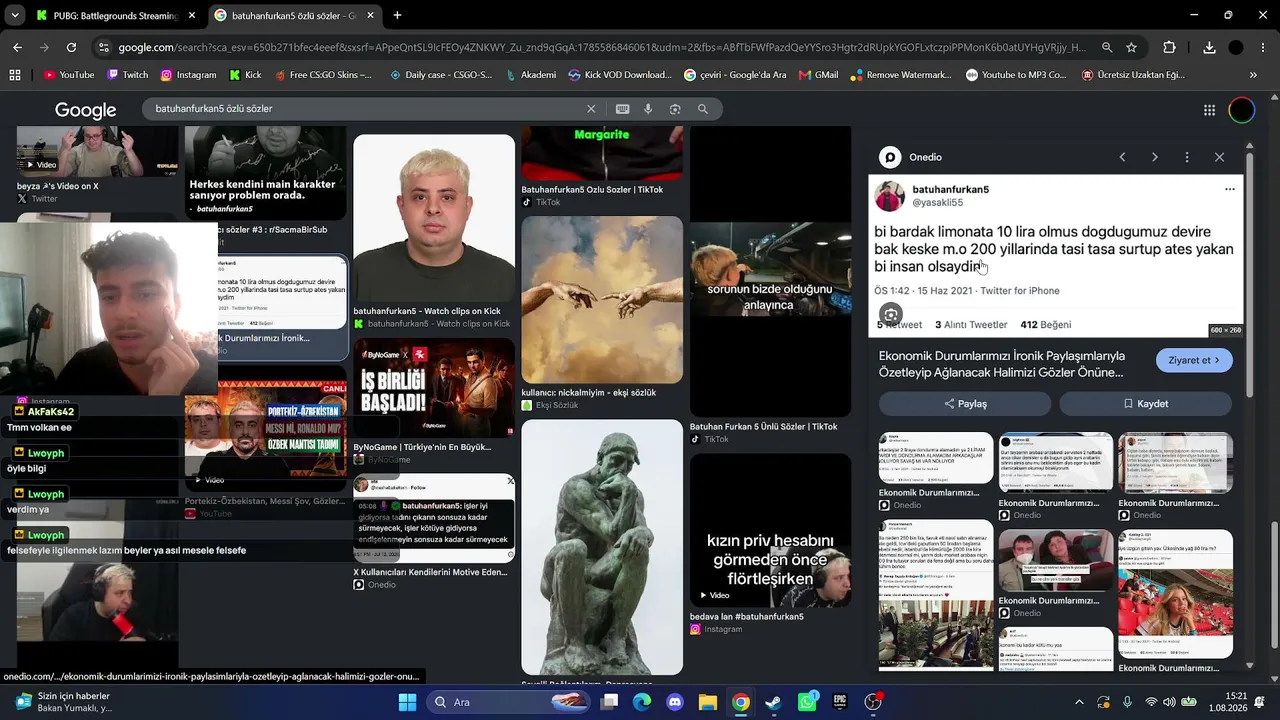The height and width of the screenshot is (720, 1280).
Task: Open the on-screen keyboard input tool
Action: coord(622,109)
